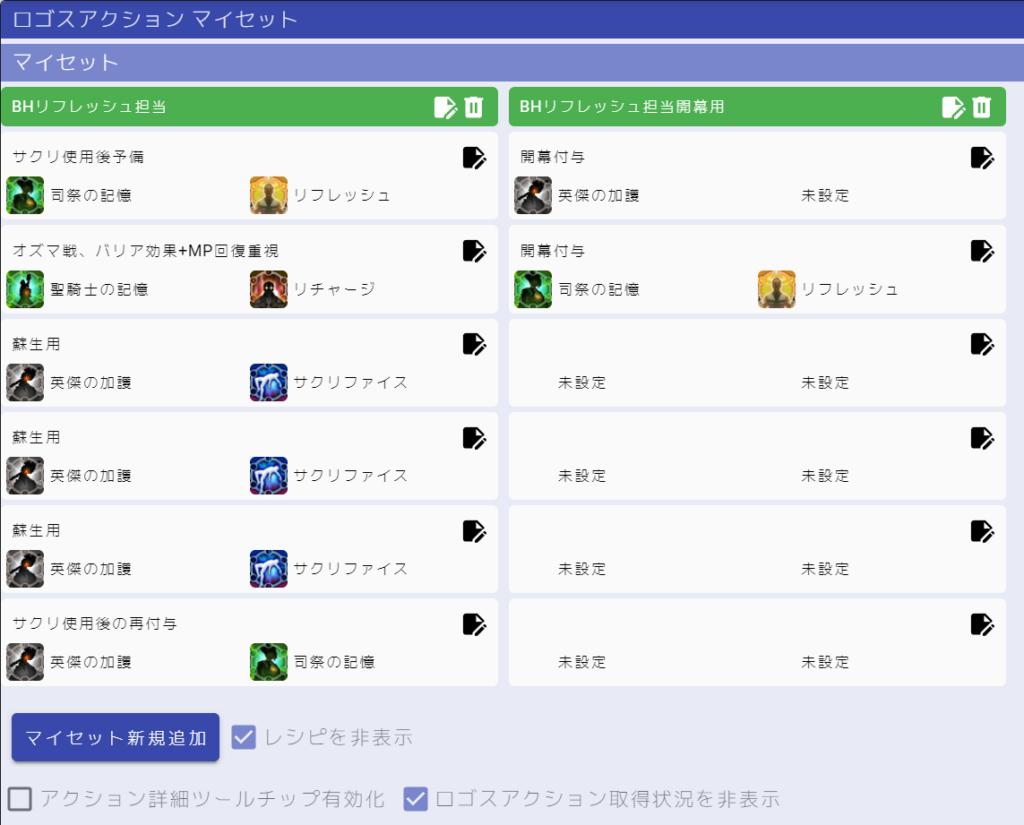Click the サクリ使用後予備 row label
Image resolution: width=1024 pixels, height=825 pixels.
point(78,157)
